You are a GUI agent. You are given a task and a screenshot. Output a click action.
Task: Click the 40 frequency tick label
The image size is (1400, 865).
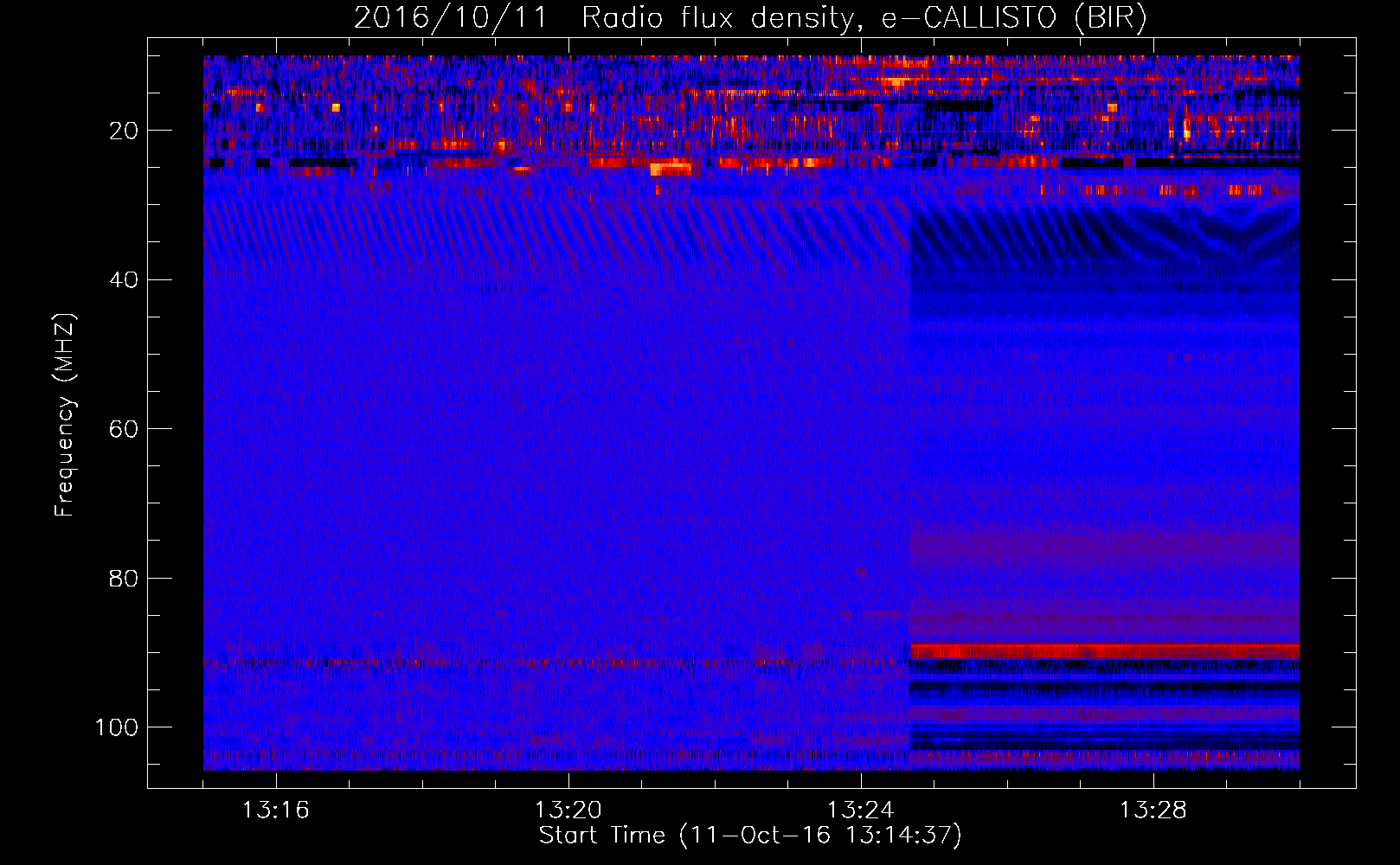(124, 279)
